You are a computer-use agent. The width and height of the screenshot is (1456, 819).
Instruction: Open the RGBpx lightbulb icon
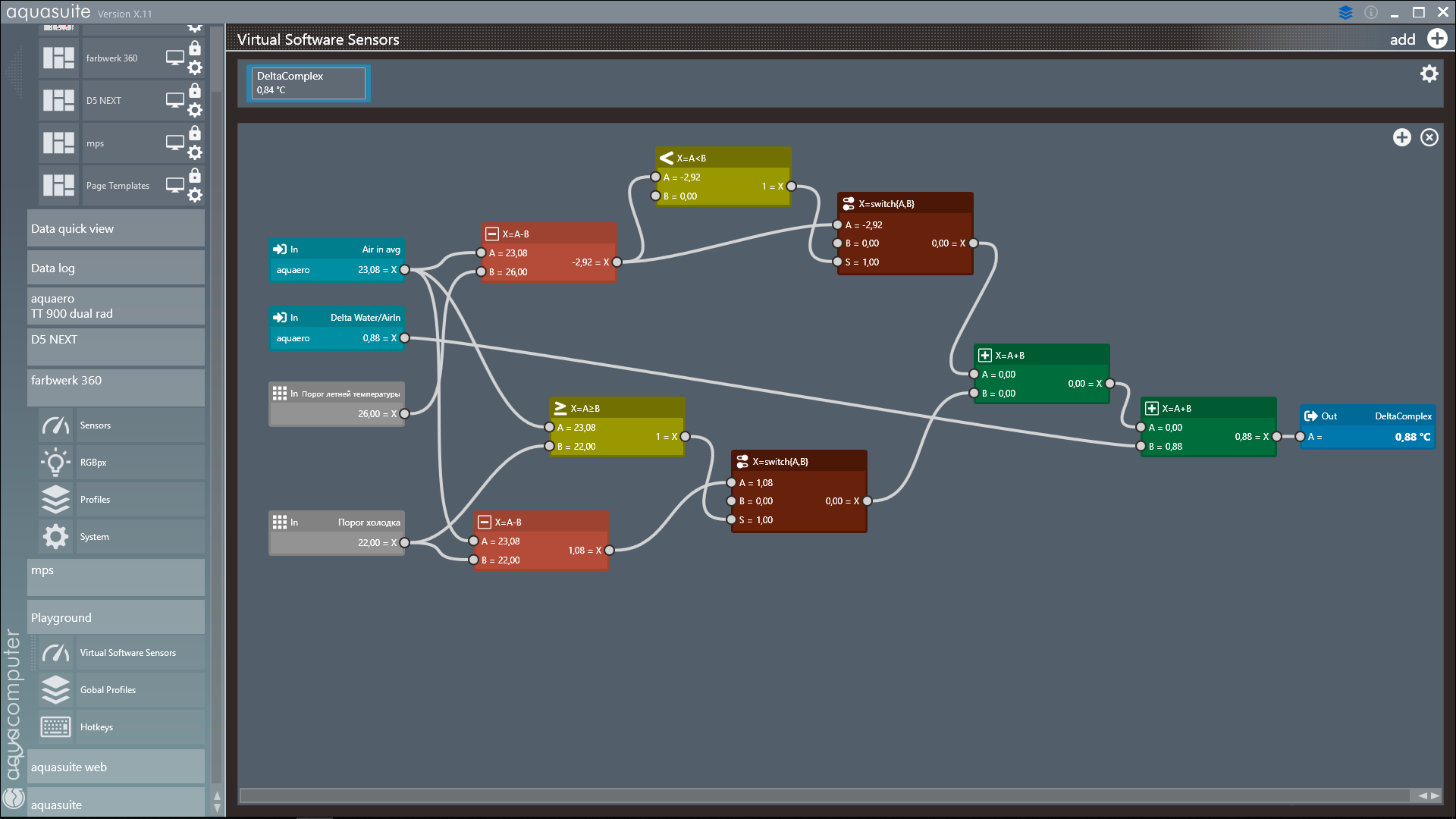point(55,463)
